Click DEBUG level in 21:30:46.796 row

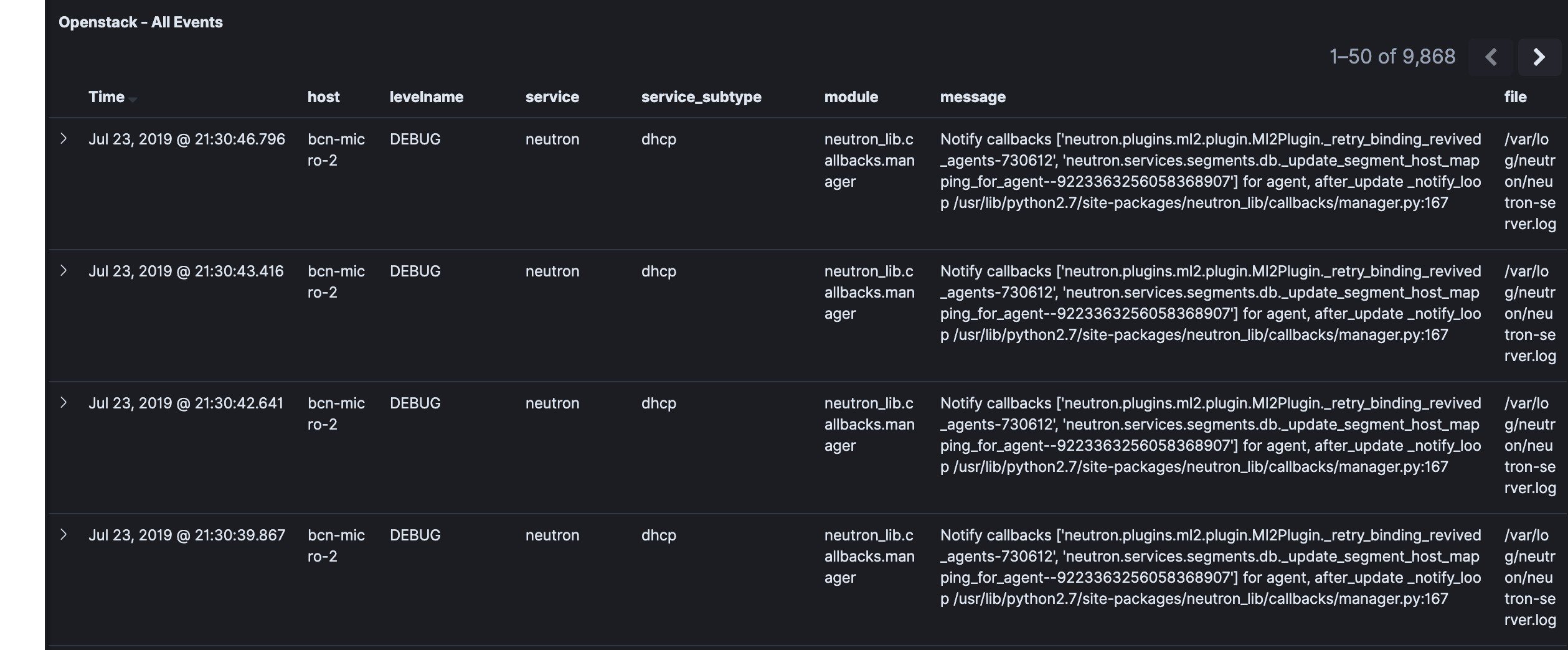tap(415, 139)
